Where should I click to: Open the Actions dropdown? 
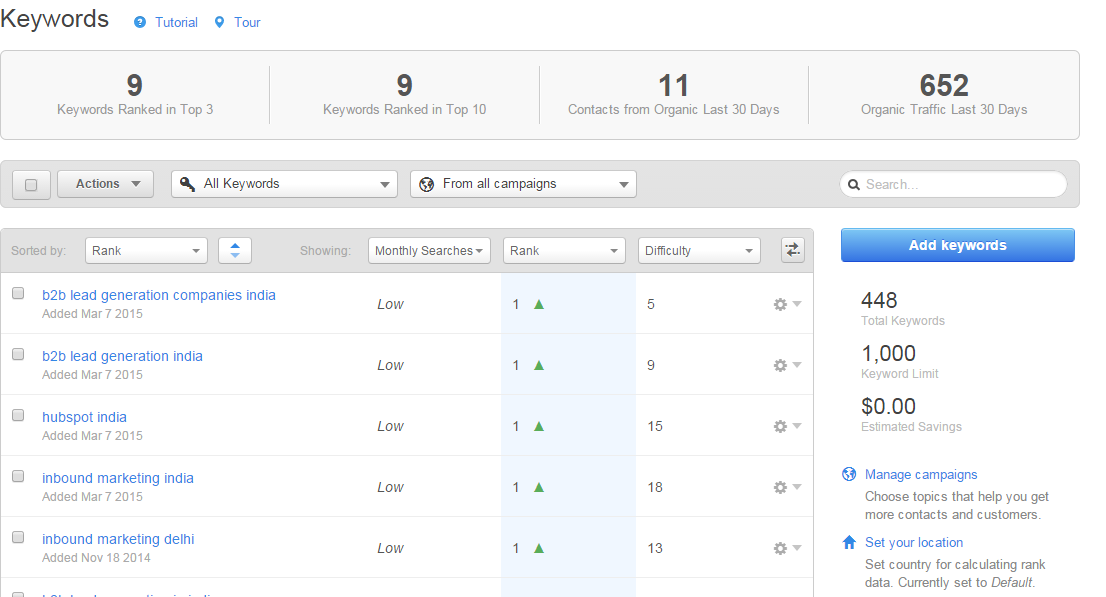click(x=105, y=184)
